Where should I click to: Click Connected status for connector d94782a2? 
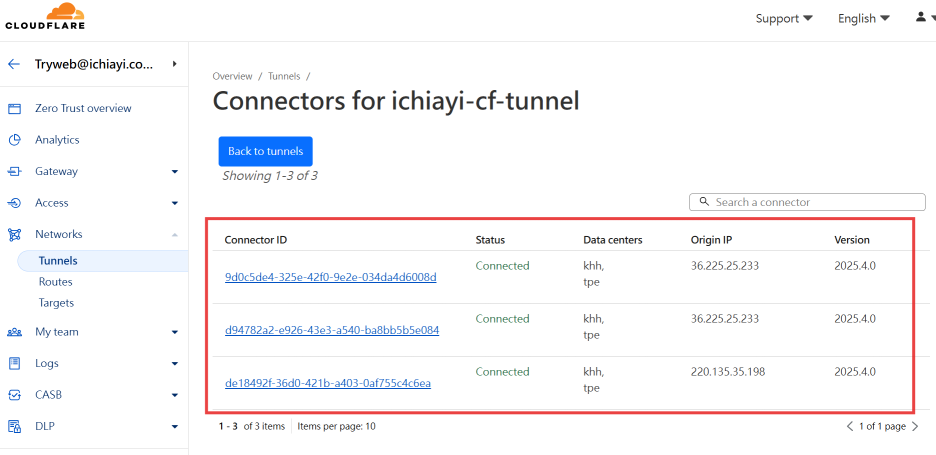(503, 319)
